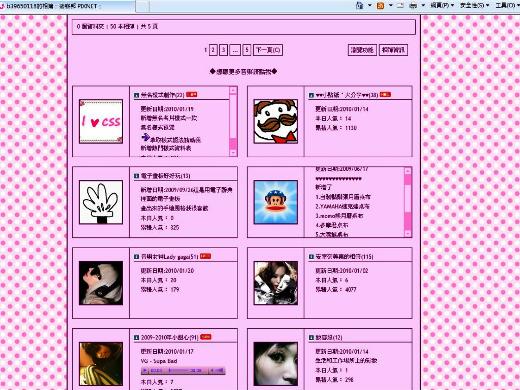Click the top info bar album count text
The width and height of the screenshot is (520, 390).
point(117,26)
